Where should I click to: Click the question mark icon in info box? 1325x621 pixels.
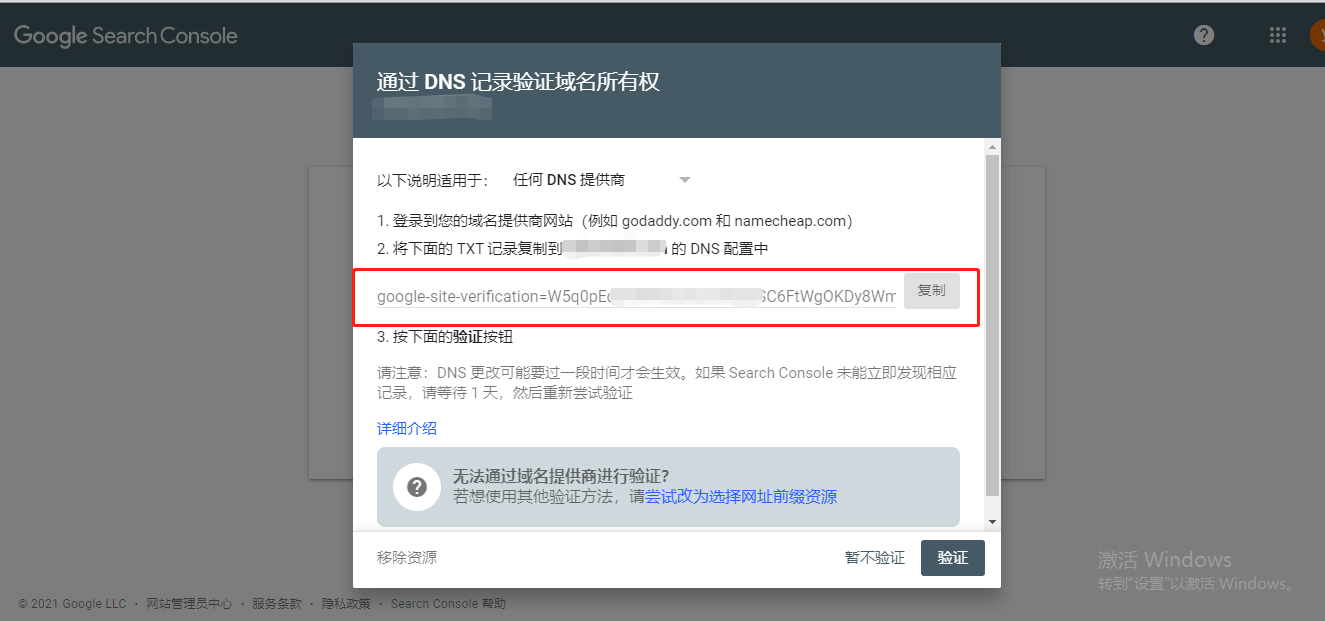tap(417, 487)
